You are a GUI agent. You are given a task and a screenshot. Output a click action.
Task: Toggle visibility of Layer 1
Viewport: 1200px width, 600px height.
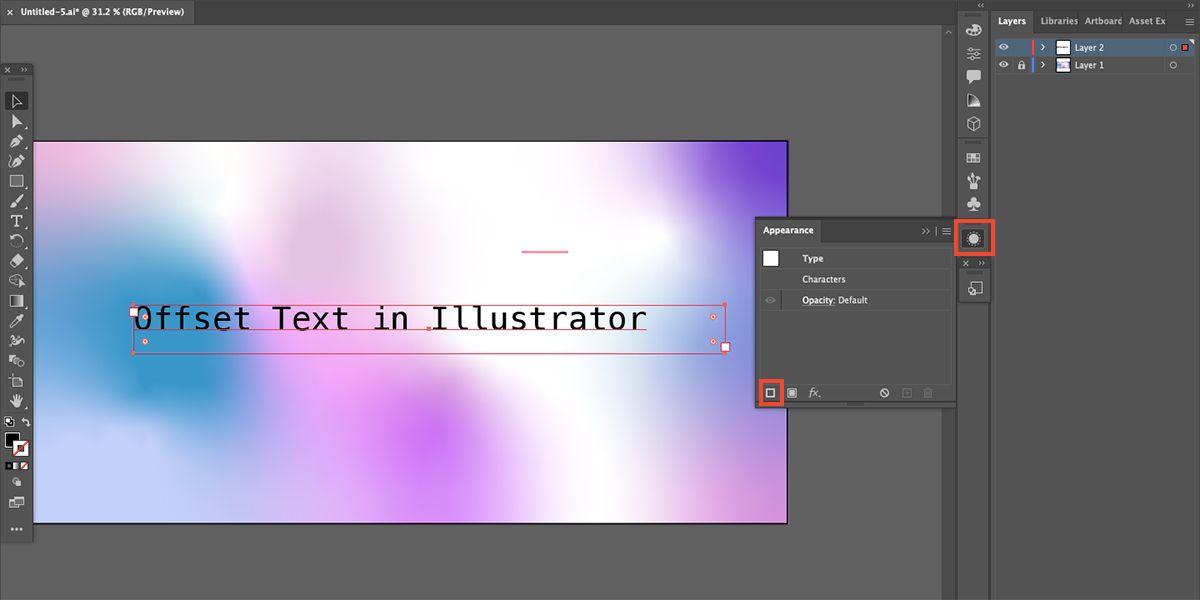1004,65
